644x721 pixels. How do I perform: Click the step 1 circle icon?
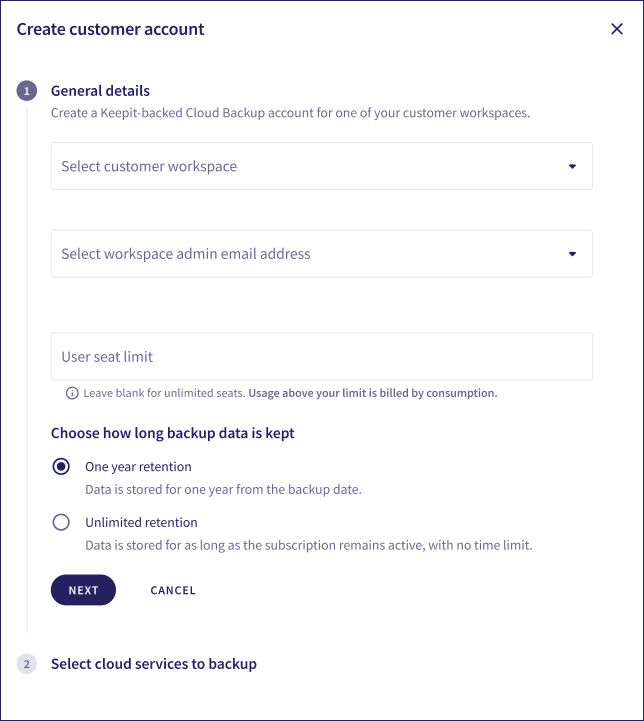click(27, 91)
